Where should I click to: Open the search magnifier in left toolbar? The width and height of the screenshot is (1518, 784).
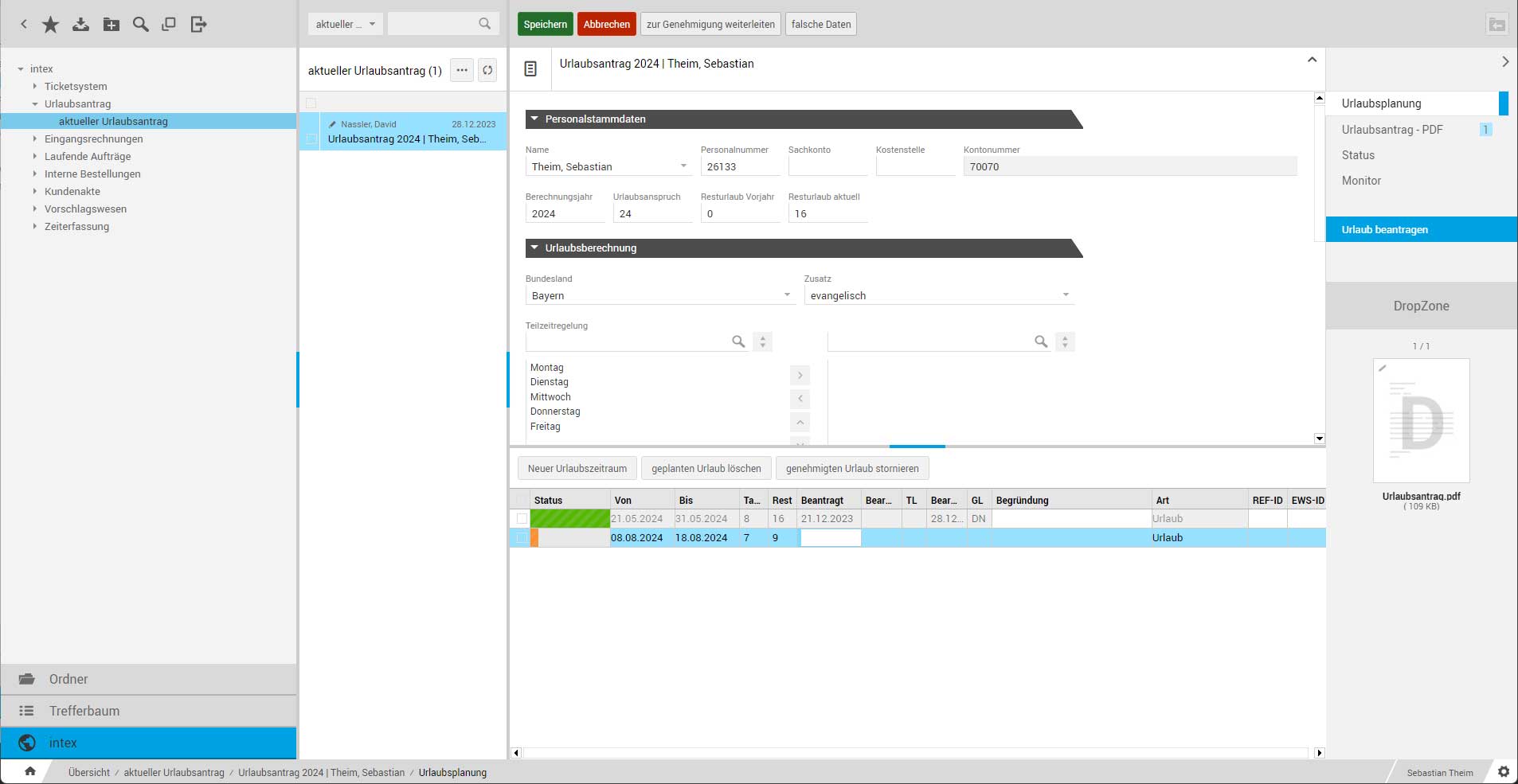pyautogui.click(x=141, y=25)
